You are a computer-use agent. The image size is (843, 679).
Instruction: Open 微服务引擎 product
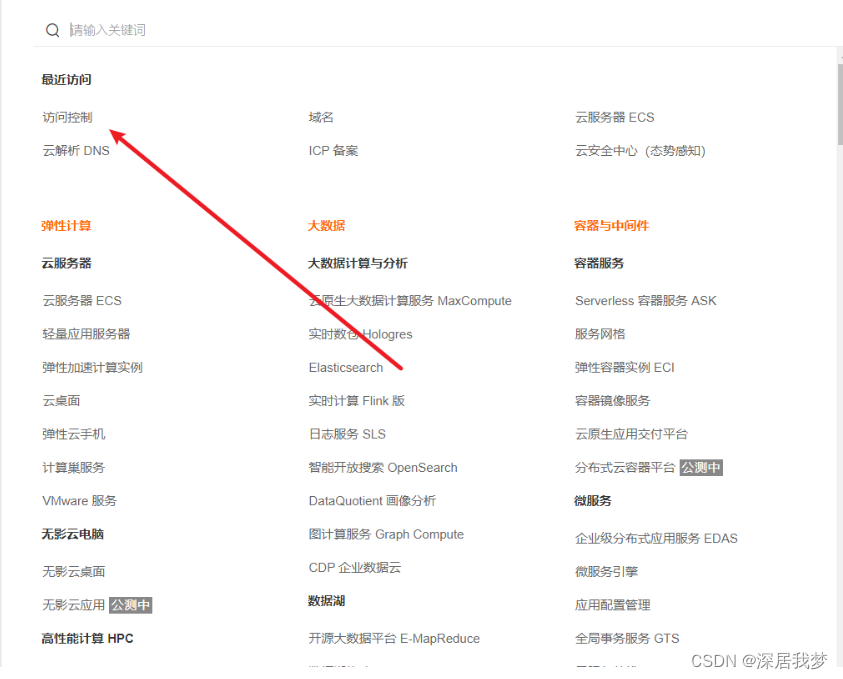pos(606,571)
